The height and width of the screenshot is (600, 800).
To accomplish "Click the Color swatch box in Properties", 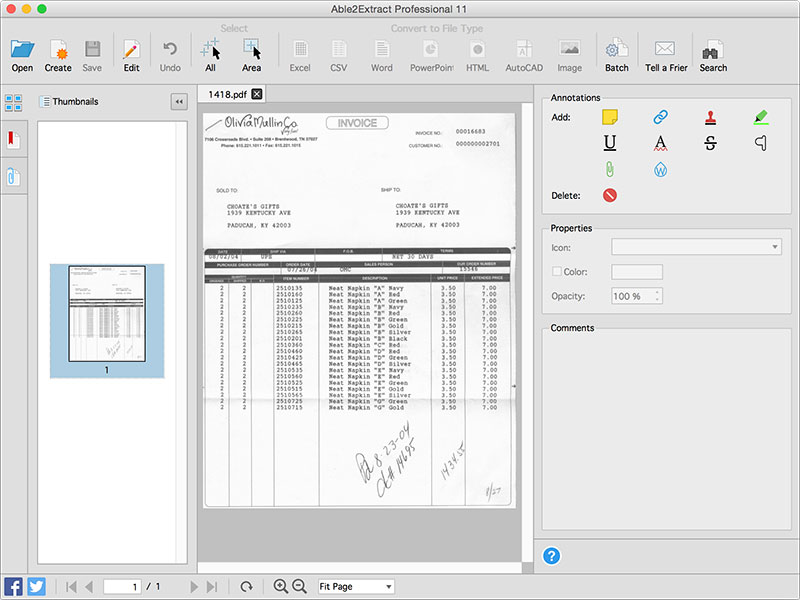I will pos(637,272).
